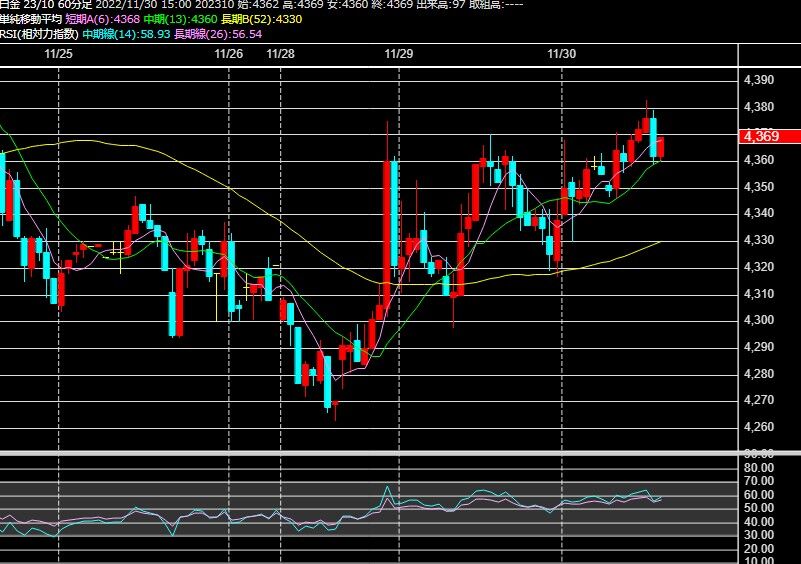The width and height of the screenshot is (801, 564).
Task: Click the 4,390 price axis label
Action: [x=759, y=80]
